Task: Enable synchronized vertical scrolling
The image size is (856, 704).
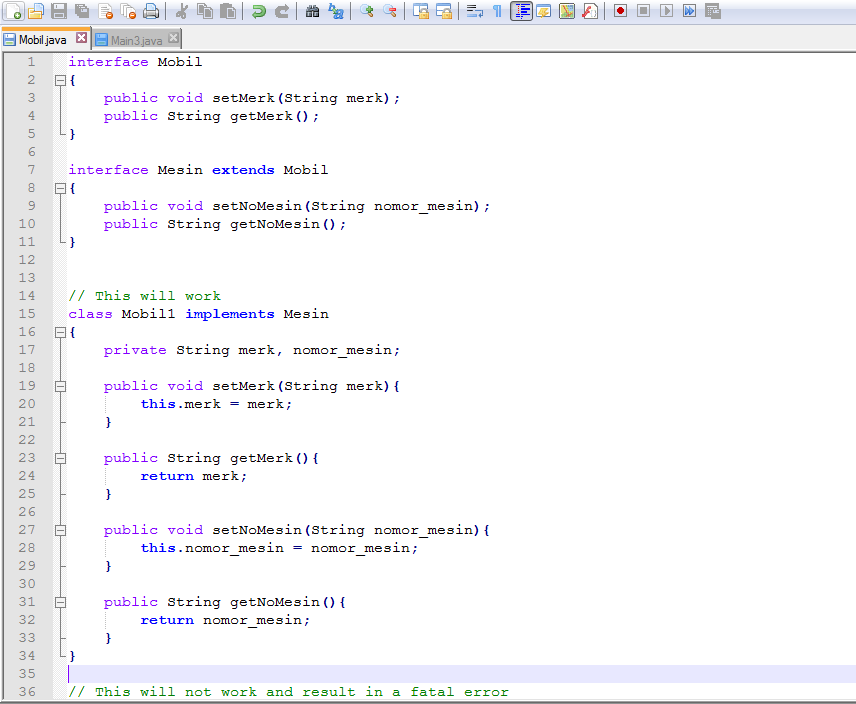Action: (421, 11)
